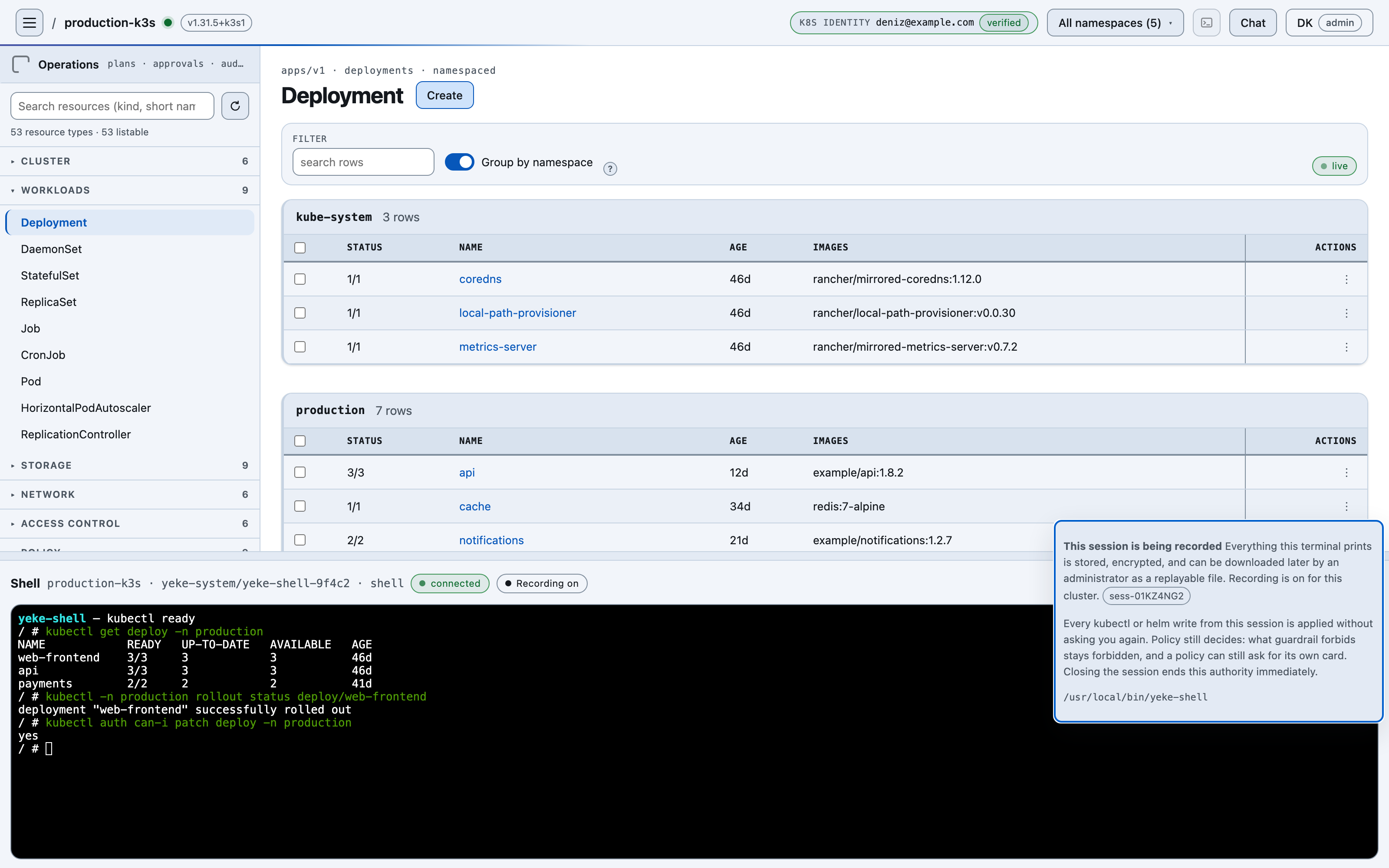Toggle Group by namespace switch

459,162
